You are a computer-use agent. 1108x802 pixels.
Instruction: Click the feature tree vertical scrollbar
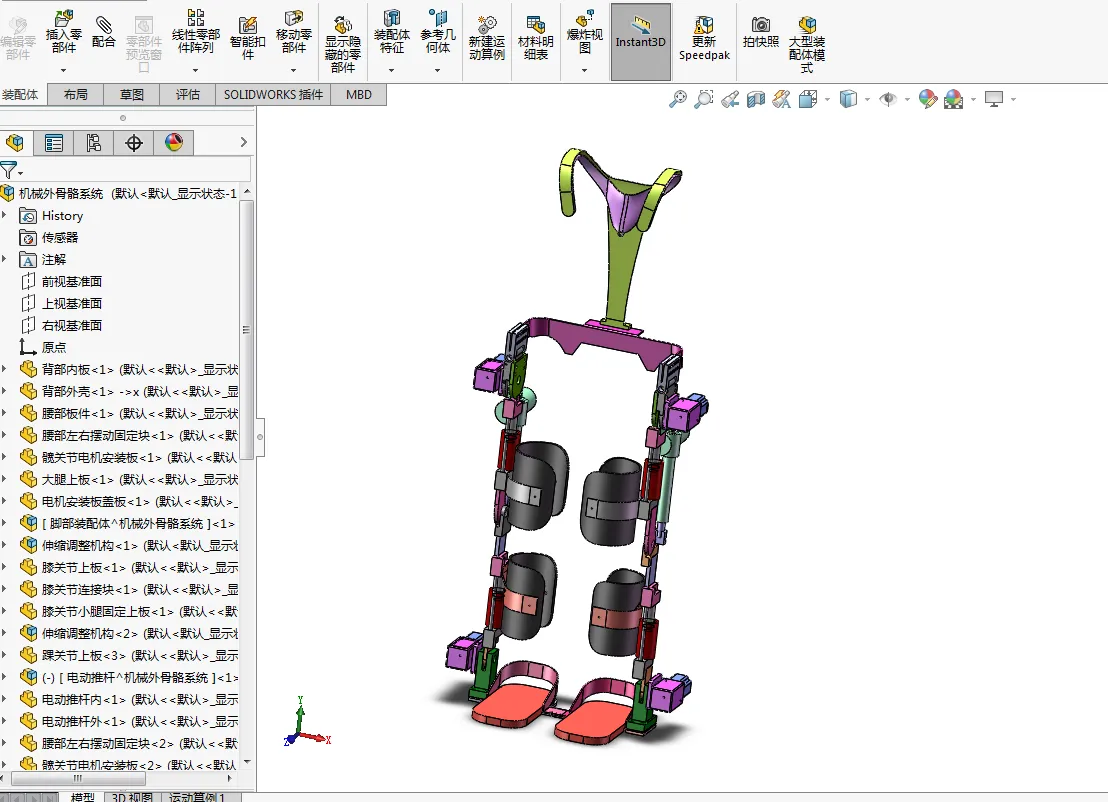click(x=247, y=330)
